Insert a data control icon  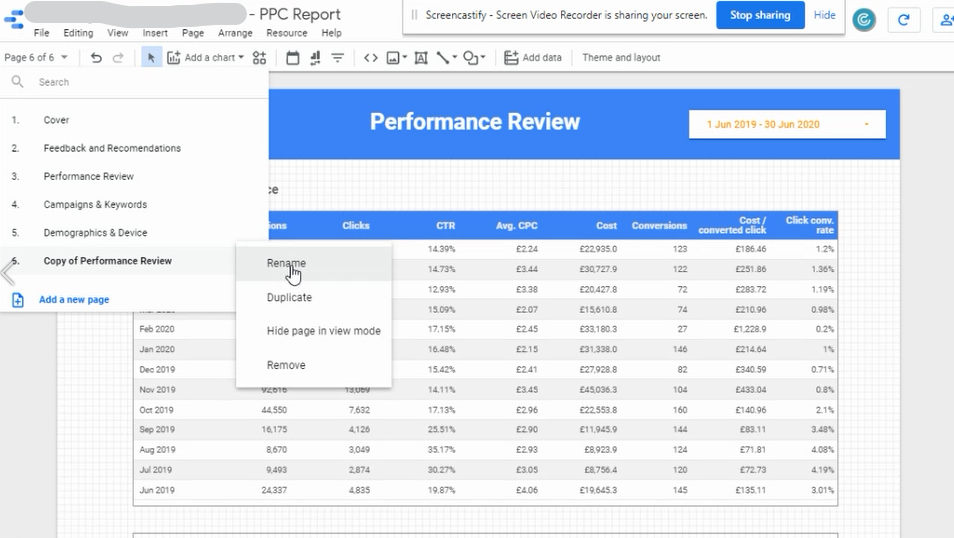(x=315, y=57)
